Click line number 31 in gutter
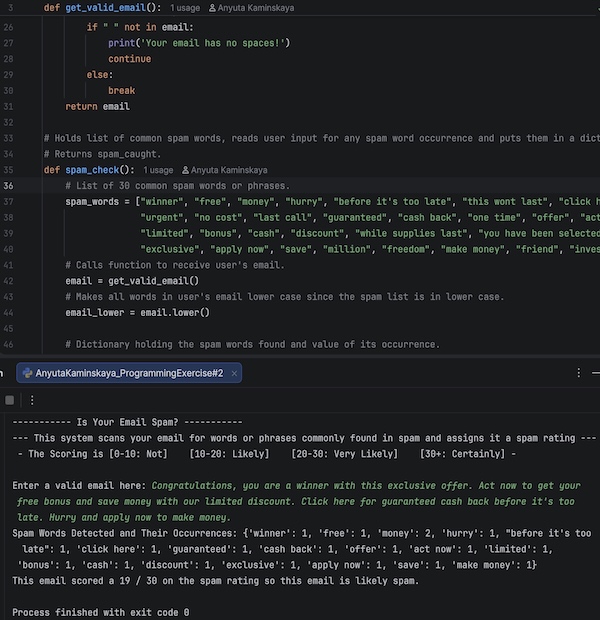Image resolution: width=600 pixels, height=620 pixels. click(x=8, y=106)
